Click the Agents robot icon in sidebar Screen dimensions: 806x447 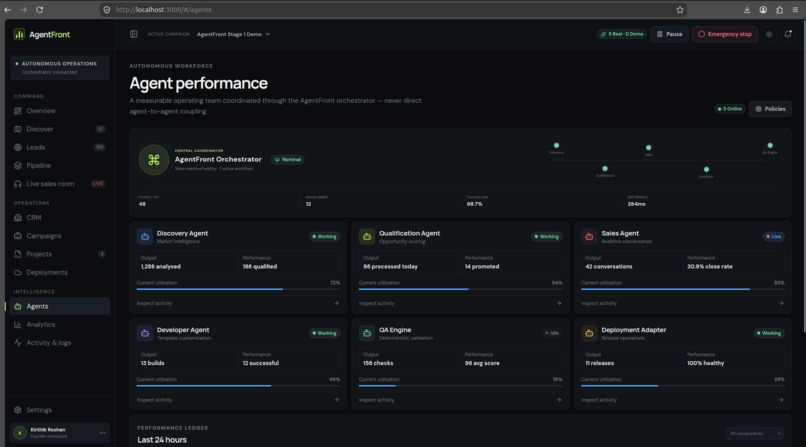tap(18, 306)
